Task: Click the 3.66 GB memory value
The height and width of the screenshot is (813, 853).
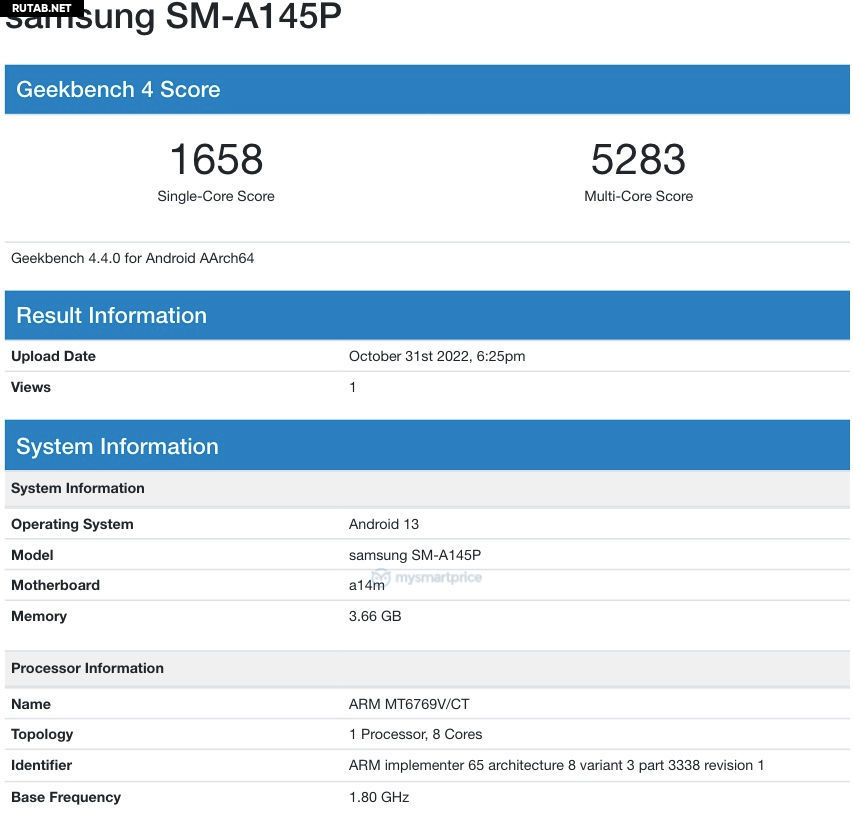Action: click(375, 616)
